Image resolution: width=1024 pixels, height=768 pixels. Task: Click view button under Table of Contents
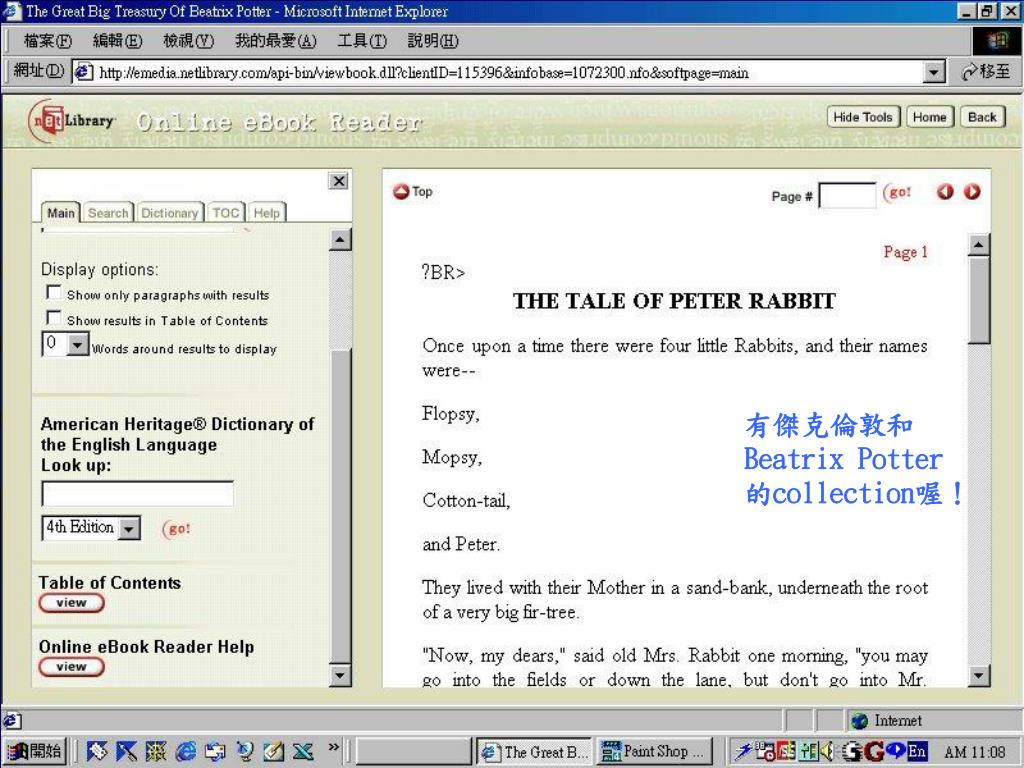coord(71,603)
